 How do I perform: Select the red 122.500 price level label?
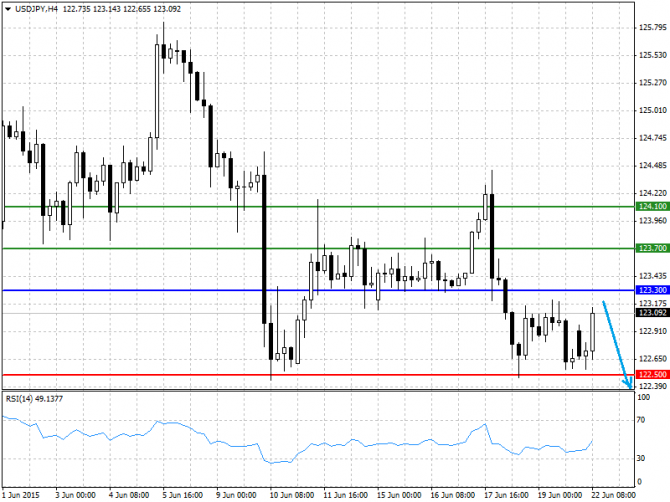click(652, 375)
